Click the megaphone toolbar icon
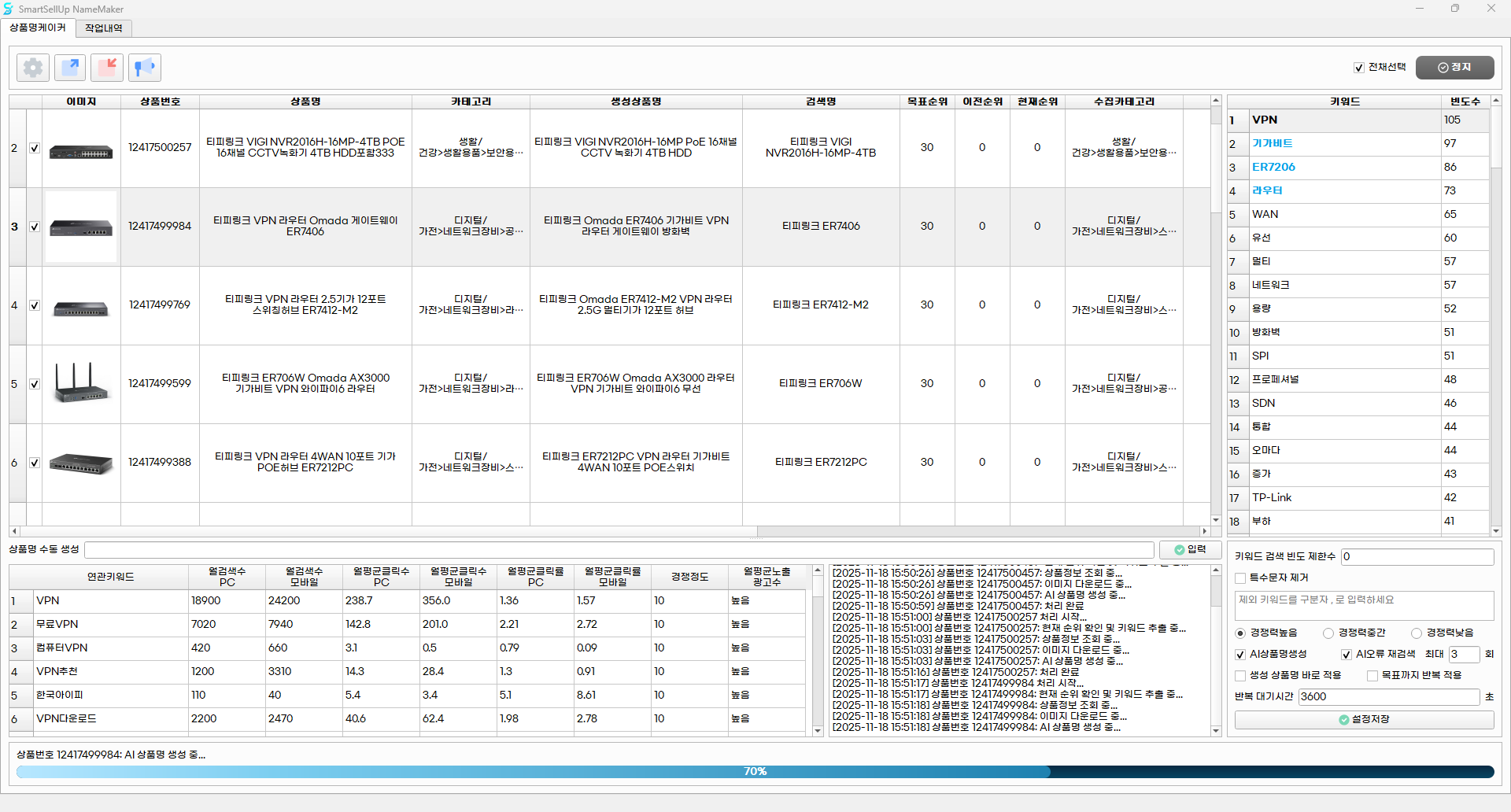This screenshot has height=812, width=1511. (144, 68)
